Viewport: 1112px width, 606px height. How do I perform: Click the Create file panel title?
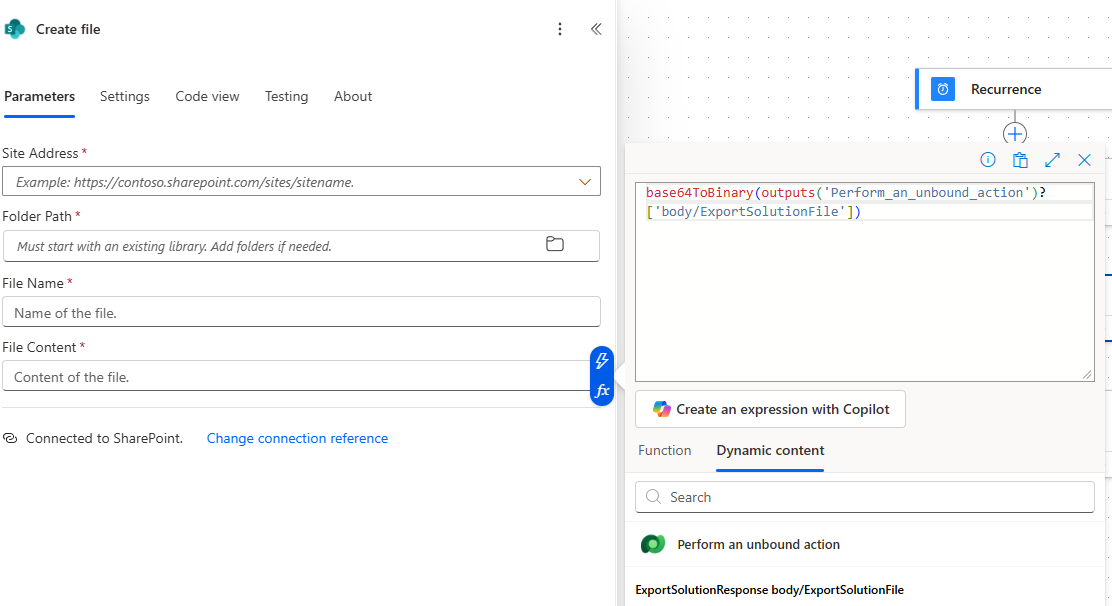68,29
